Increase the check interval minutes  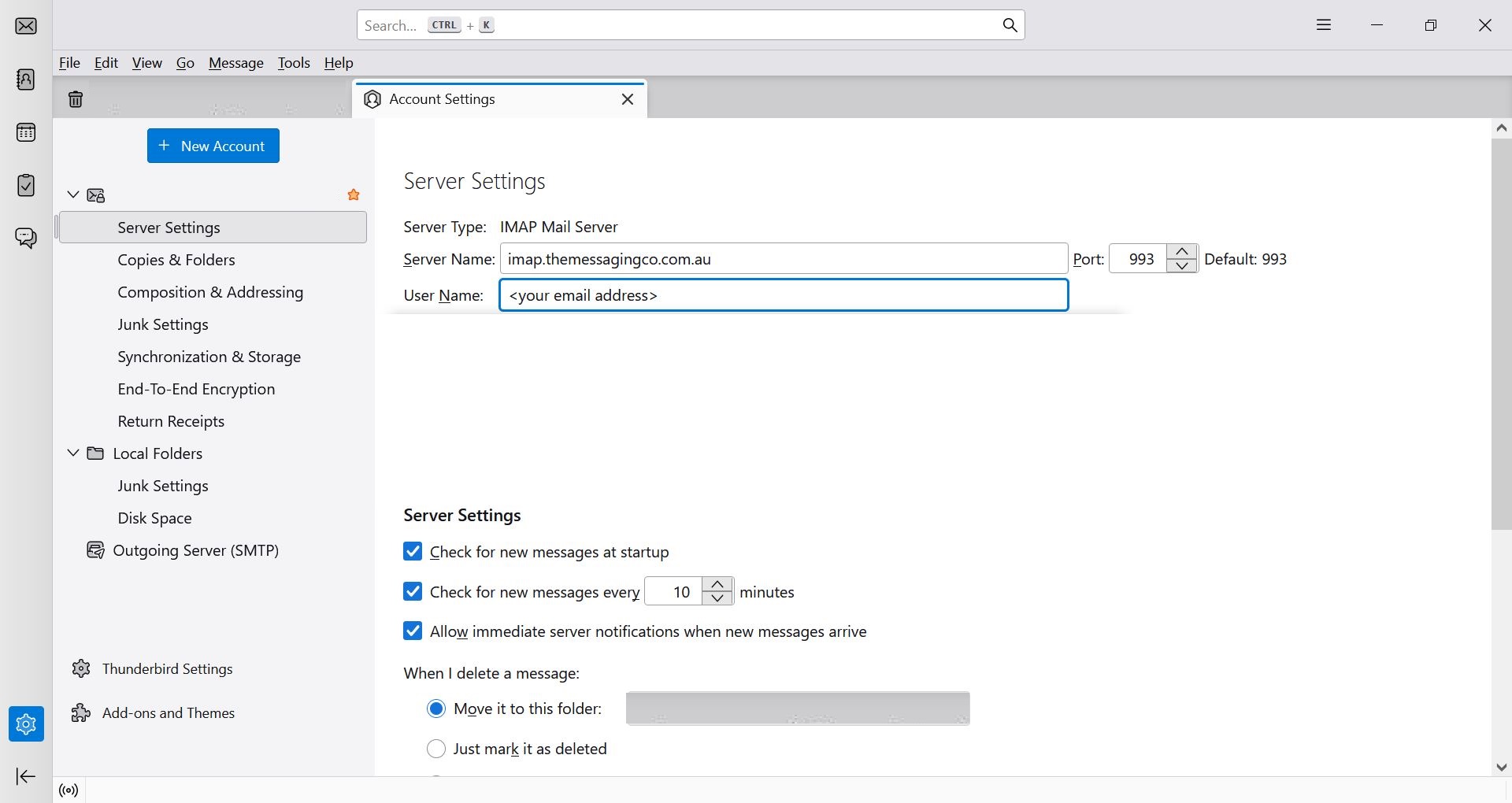[717, 584]
